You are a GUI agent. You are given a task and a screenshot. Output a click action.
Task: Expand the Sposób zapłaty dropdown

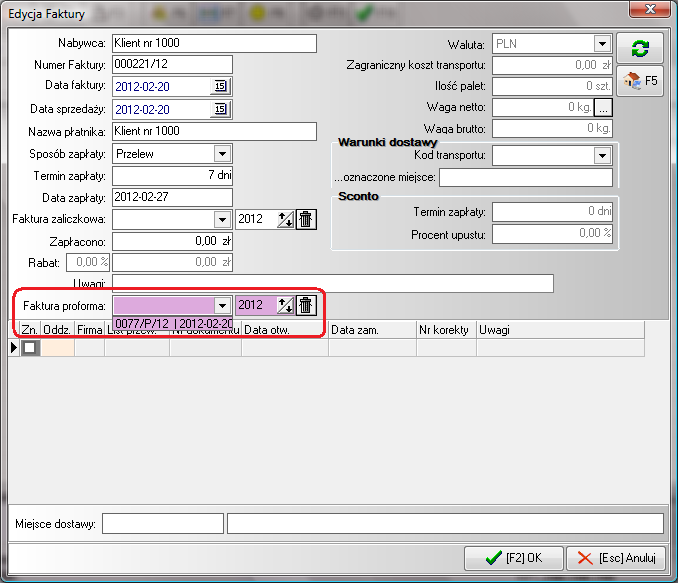pyautogui.click(x=222, y=154)
